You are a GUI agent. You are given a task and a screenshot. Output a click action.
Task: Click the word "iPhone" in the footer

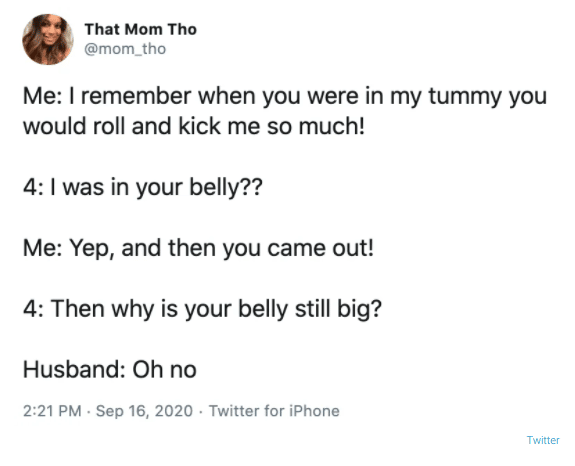[x=314, y=411]
